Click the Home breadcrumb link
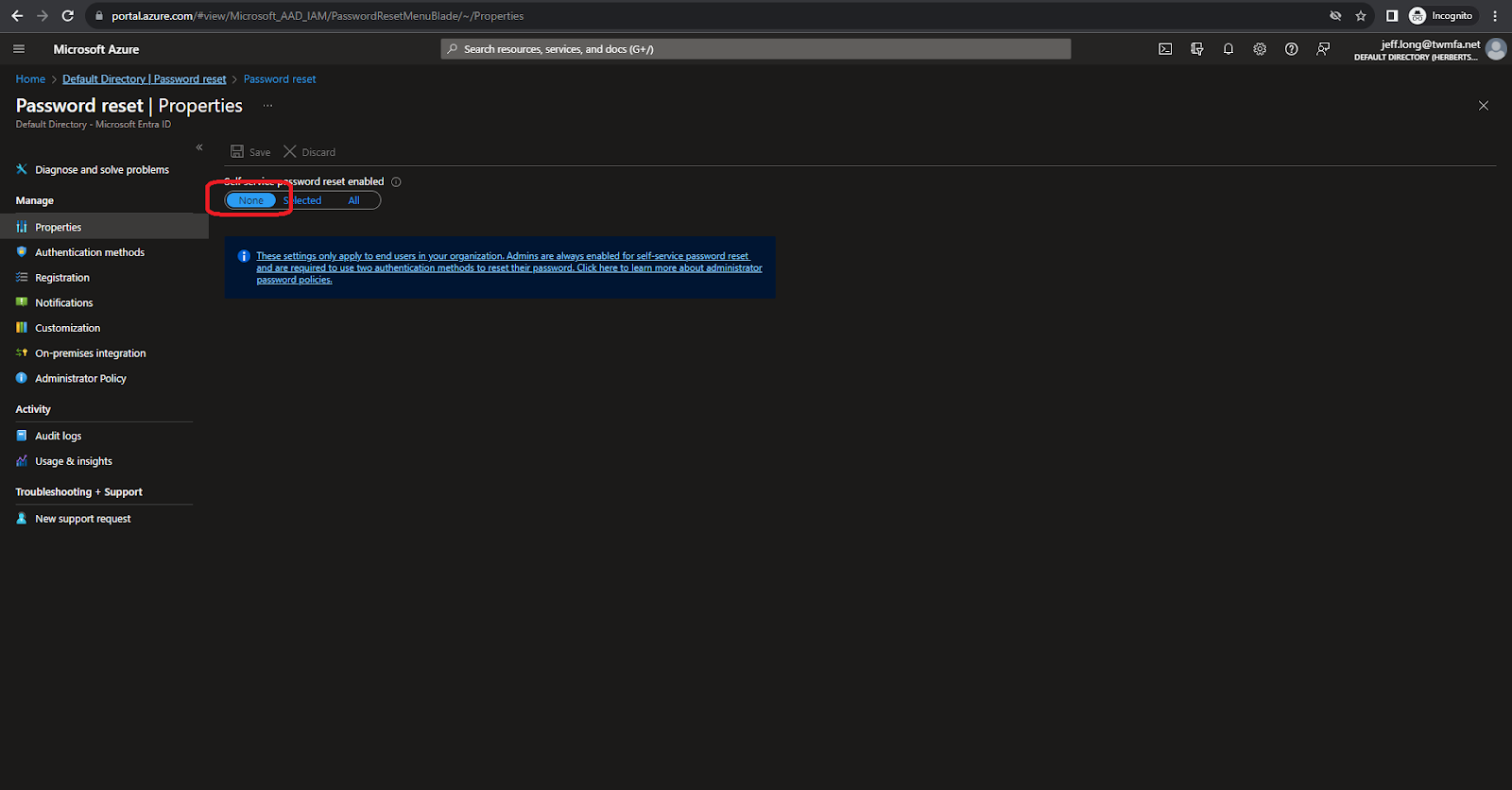1512x790 pixels. pos(30,79)
